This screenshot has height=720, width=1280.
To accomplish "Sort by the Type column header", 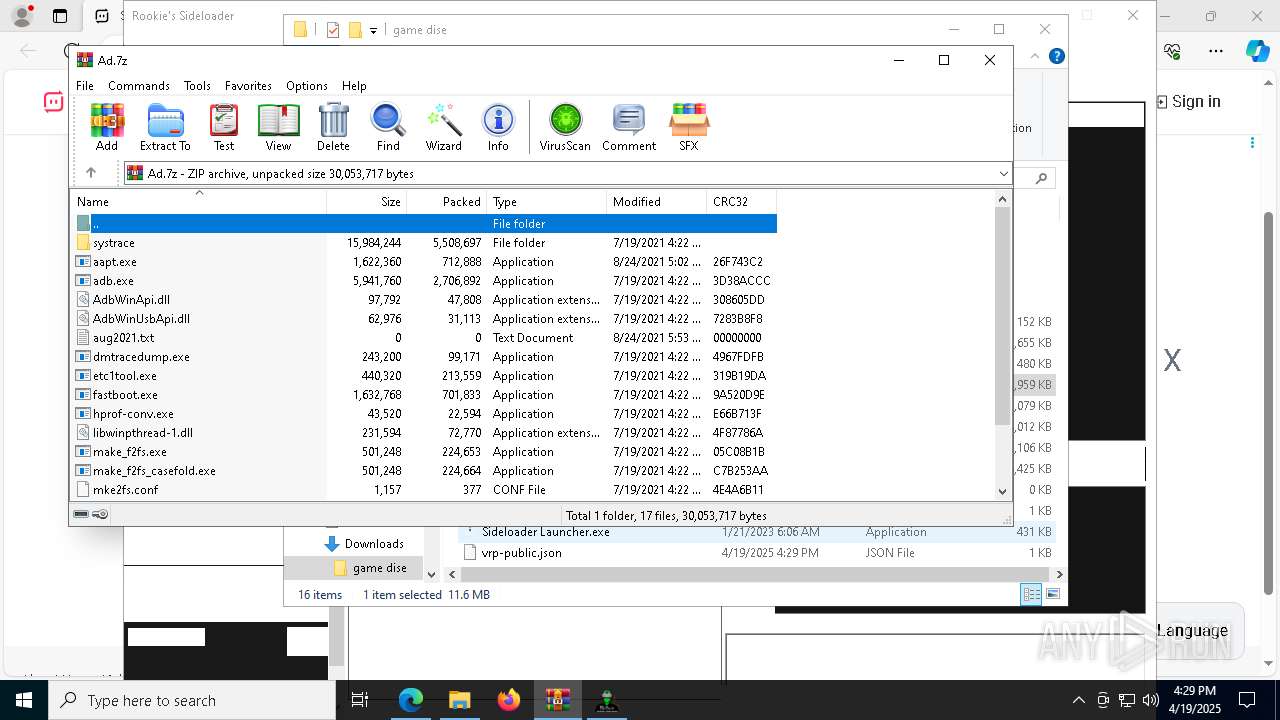I will tap(547, 202).
